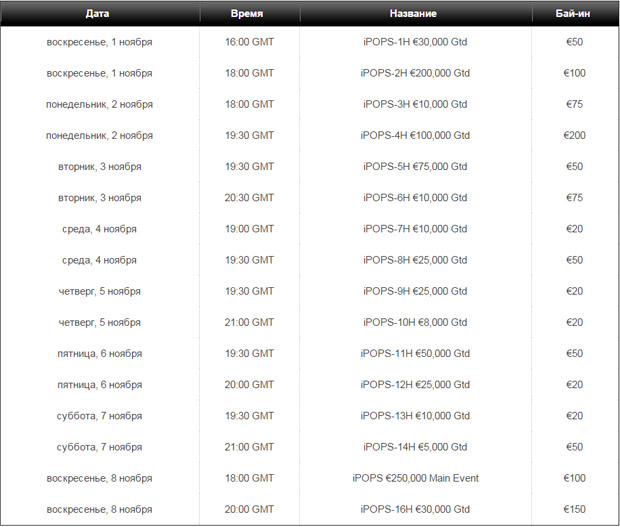Viewport: 620px width, 527px height.
Task: Click the date cell of iPOPS-12H row
Action: tap(100, 385)
